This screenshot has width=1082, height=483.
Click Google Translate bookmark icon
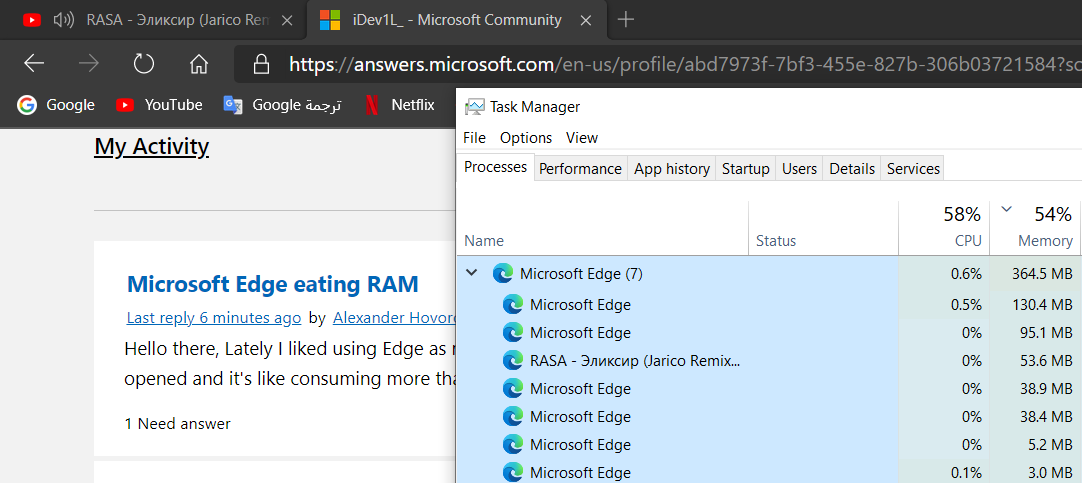pyautogui.click(x=233, y=104)
